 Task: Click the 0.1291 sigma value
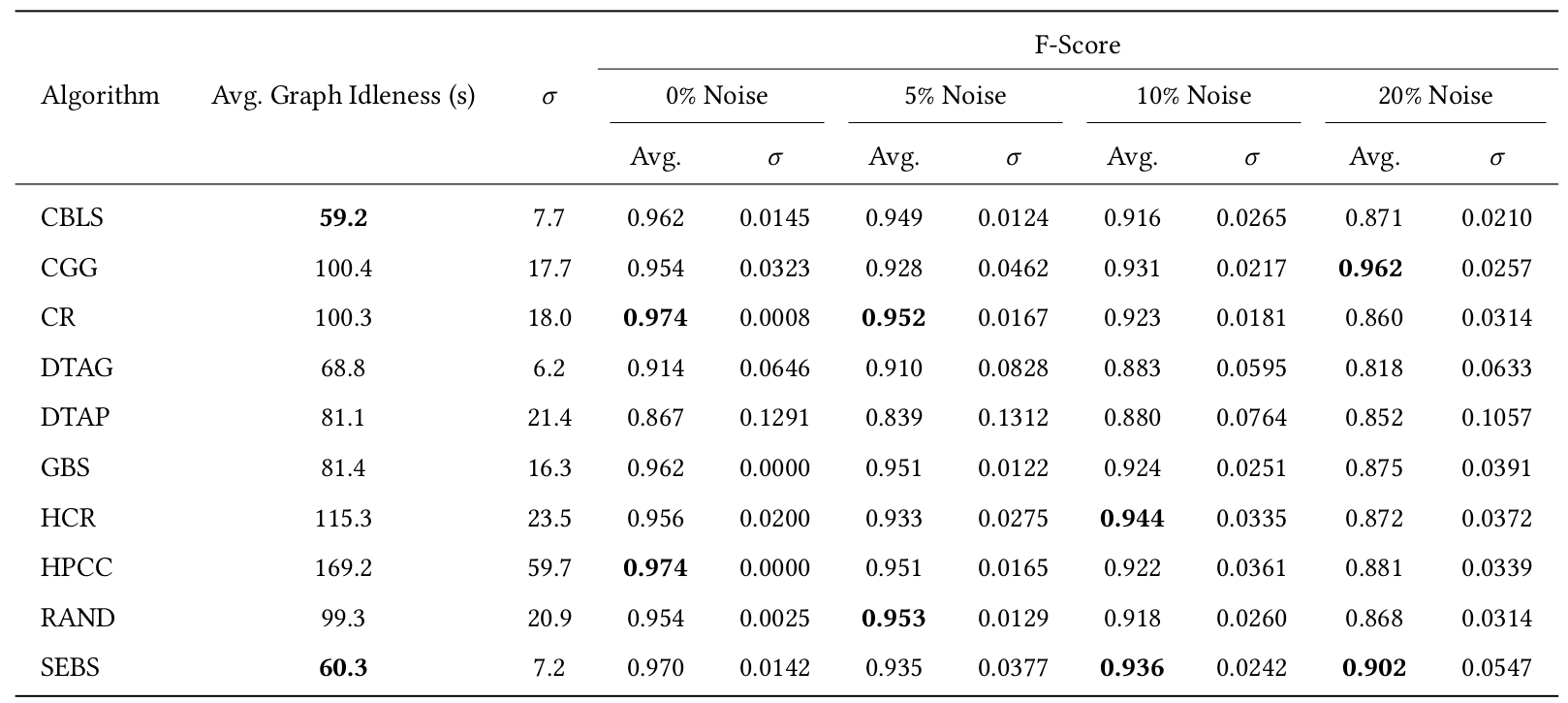[774, 418]
